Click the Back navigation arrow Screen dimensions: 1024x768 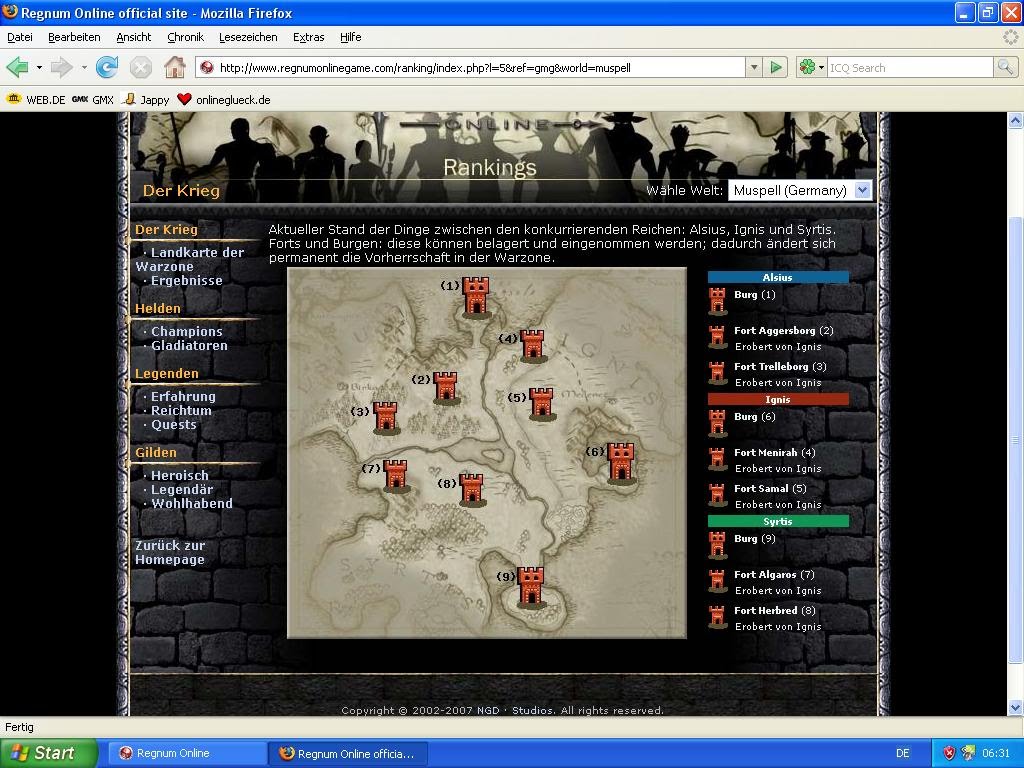coord(17,67)
